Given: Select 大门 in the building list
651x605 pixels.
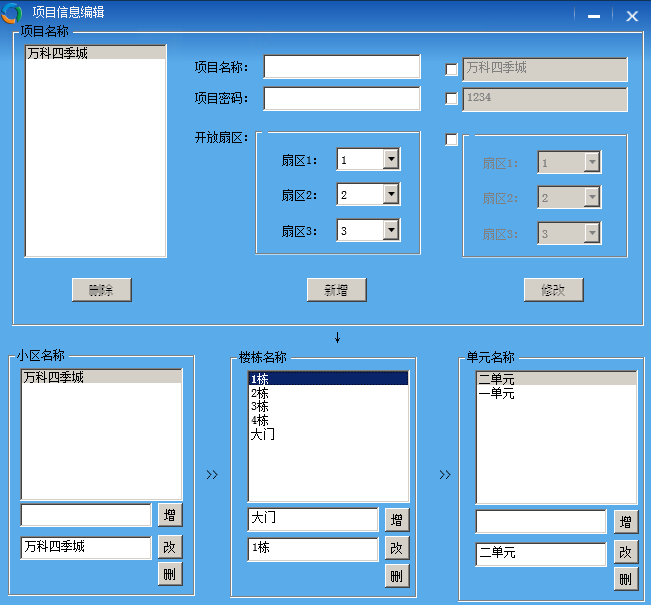Looking at the screenshot, I should (263, 435).
